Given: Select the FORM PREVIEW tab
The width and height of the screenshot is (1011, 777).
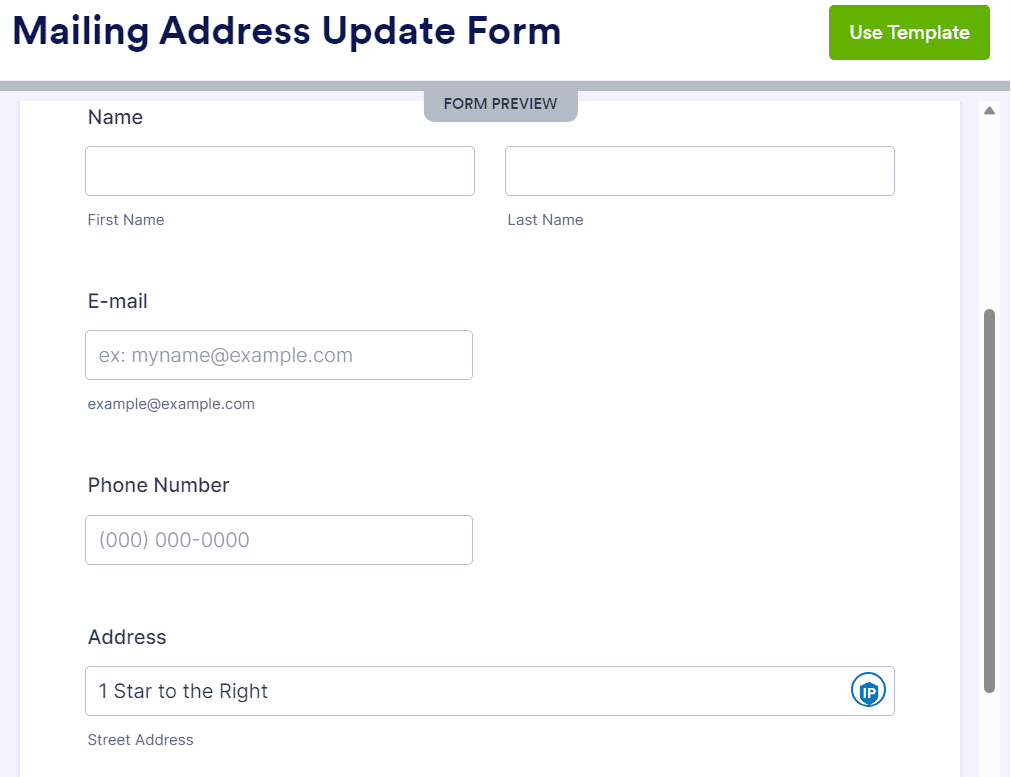Looking at the screenshot, I should coord(500,104).
